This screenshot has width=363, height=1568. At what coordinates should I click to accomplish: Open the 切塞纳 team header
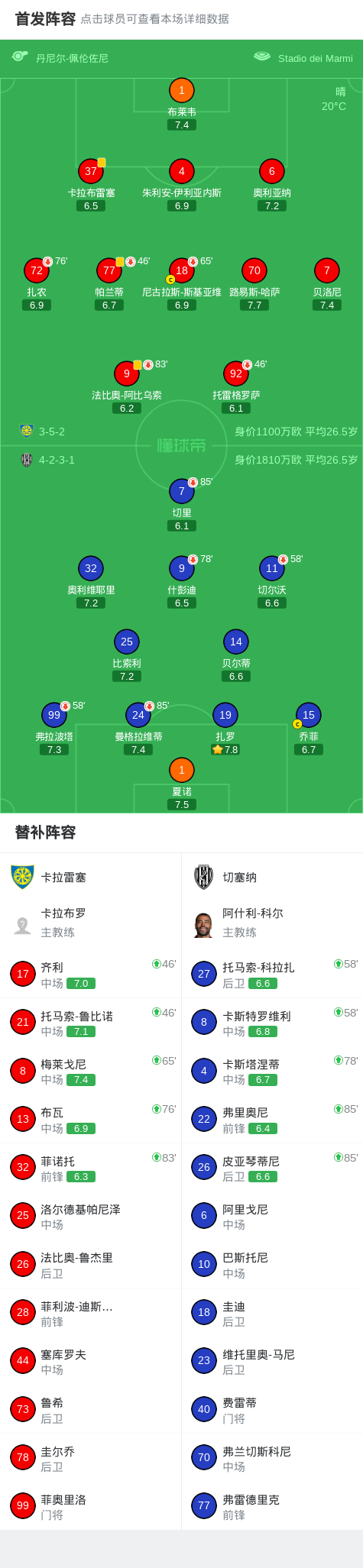coord(272,877)
